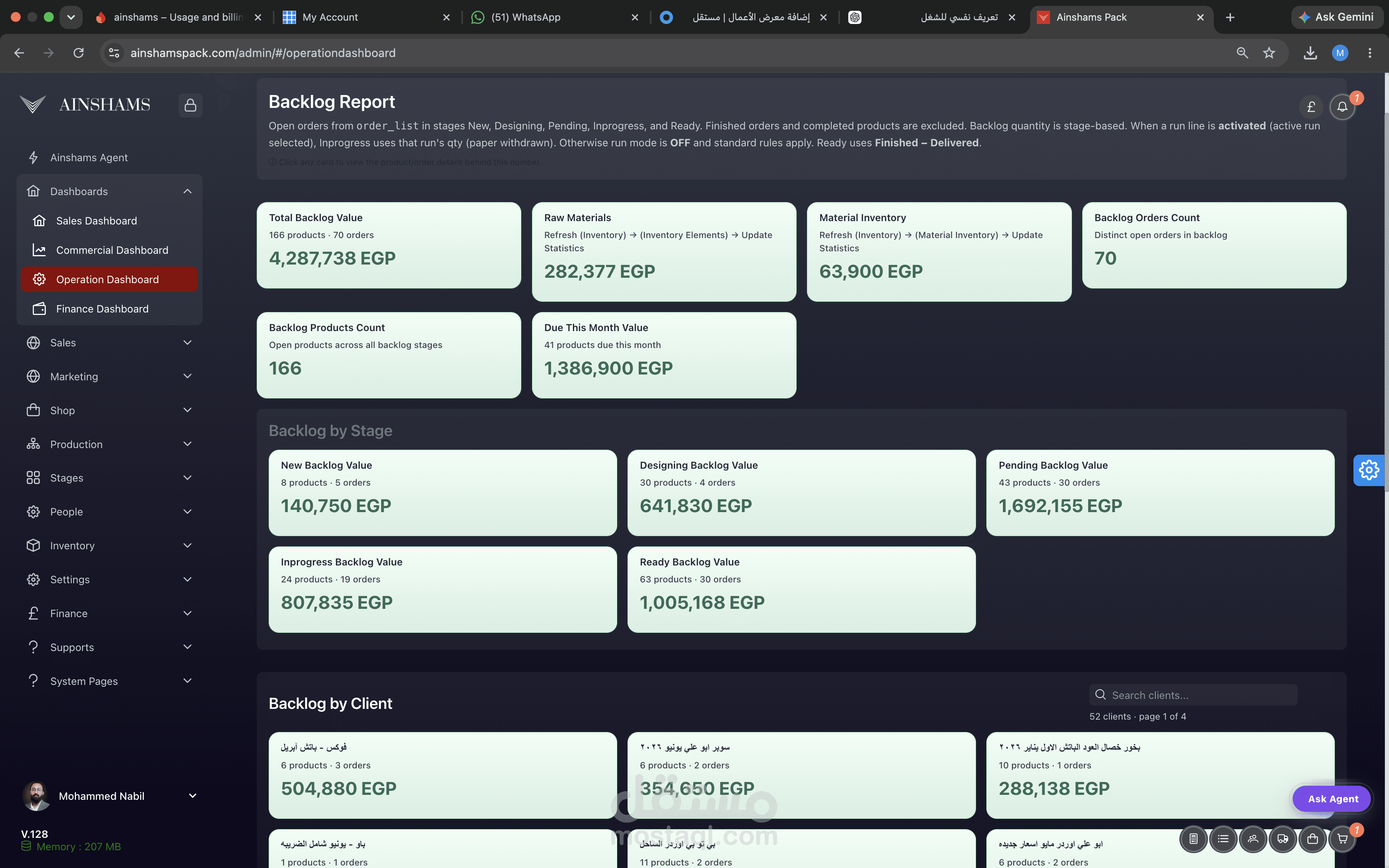Open Mohammed Nabil user menu
This screenshot has width=1389, height=868.
coord(110,796)
